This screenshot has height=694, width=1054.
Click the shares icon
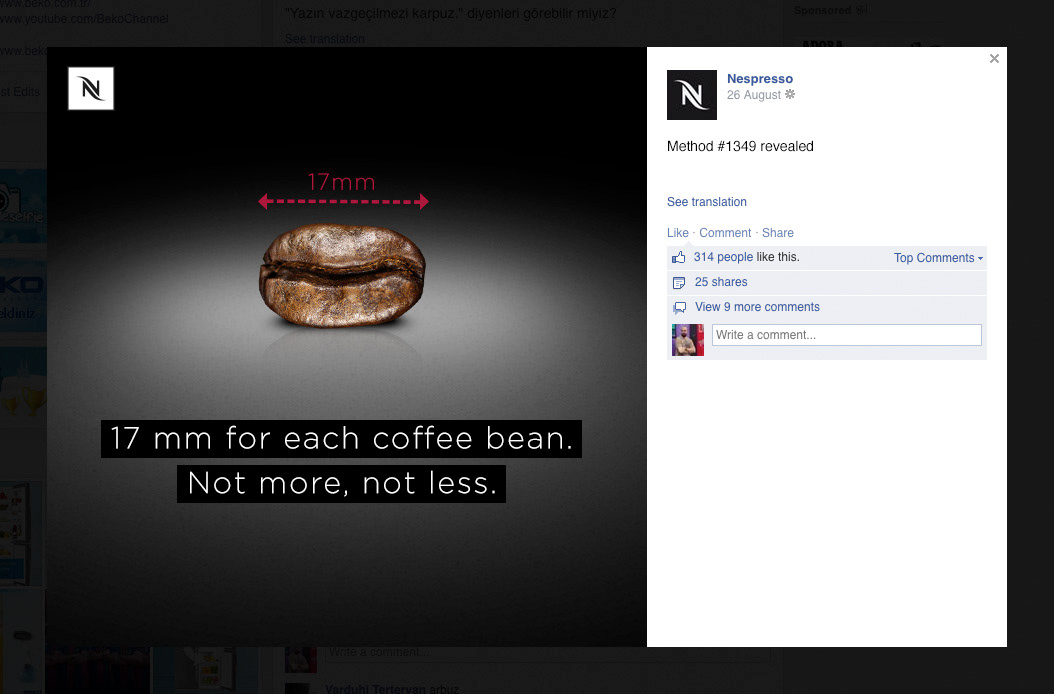pos(679,282)
